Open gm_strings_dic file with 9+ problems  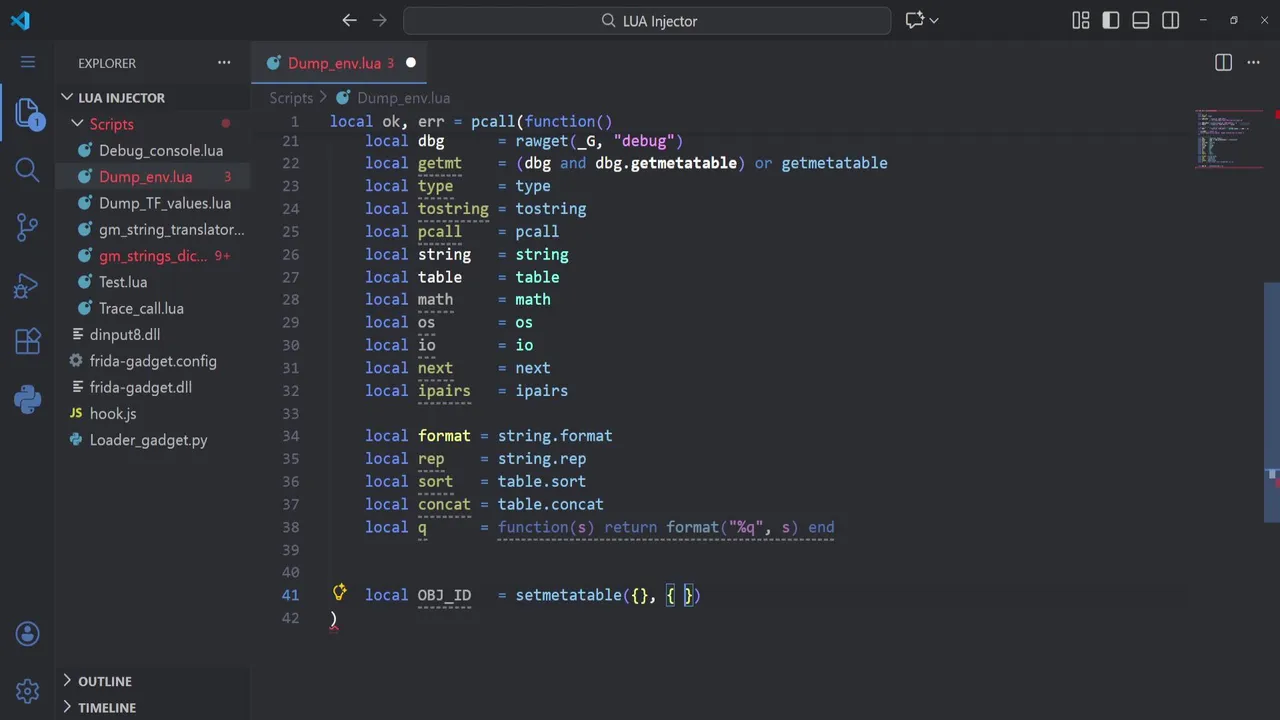coord(152,256)
